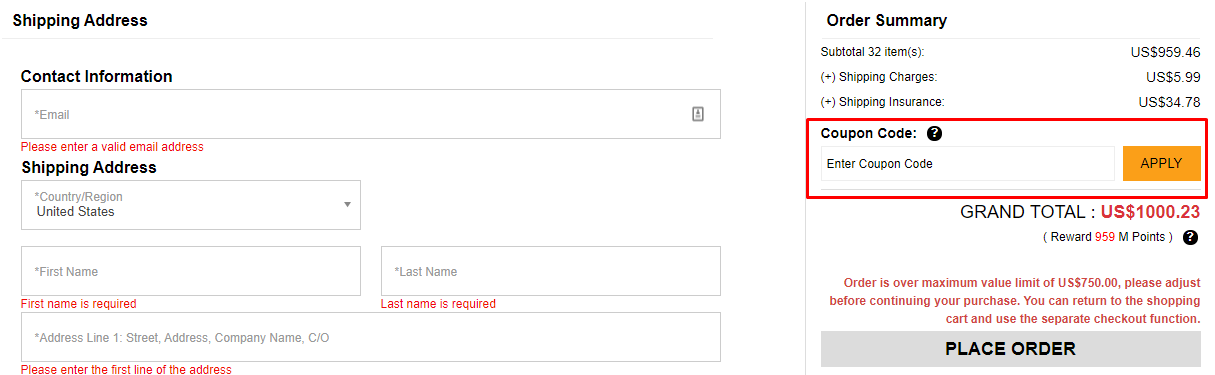Click the orange APPLY button
This screenshot has width=1215, height=375.
tap(1161, 163)
